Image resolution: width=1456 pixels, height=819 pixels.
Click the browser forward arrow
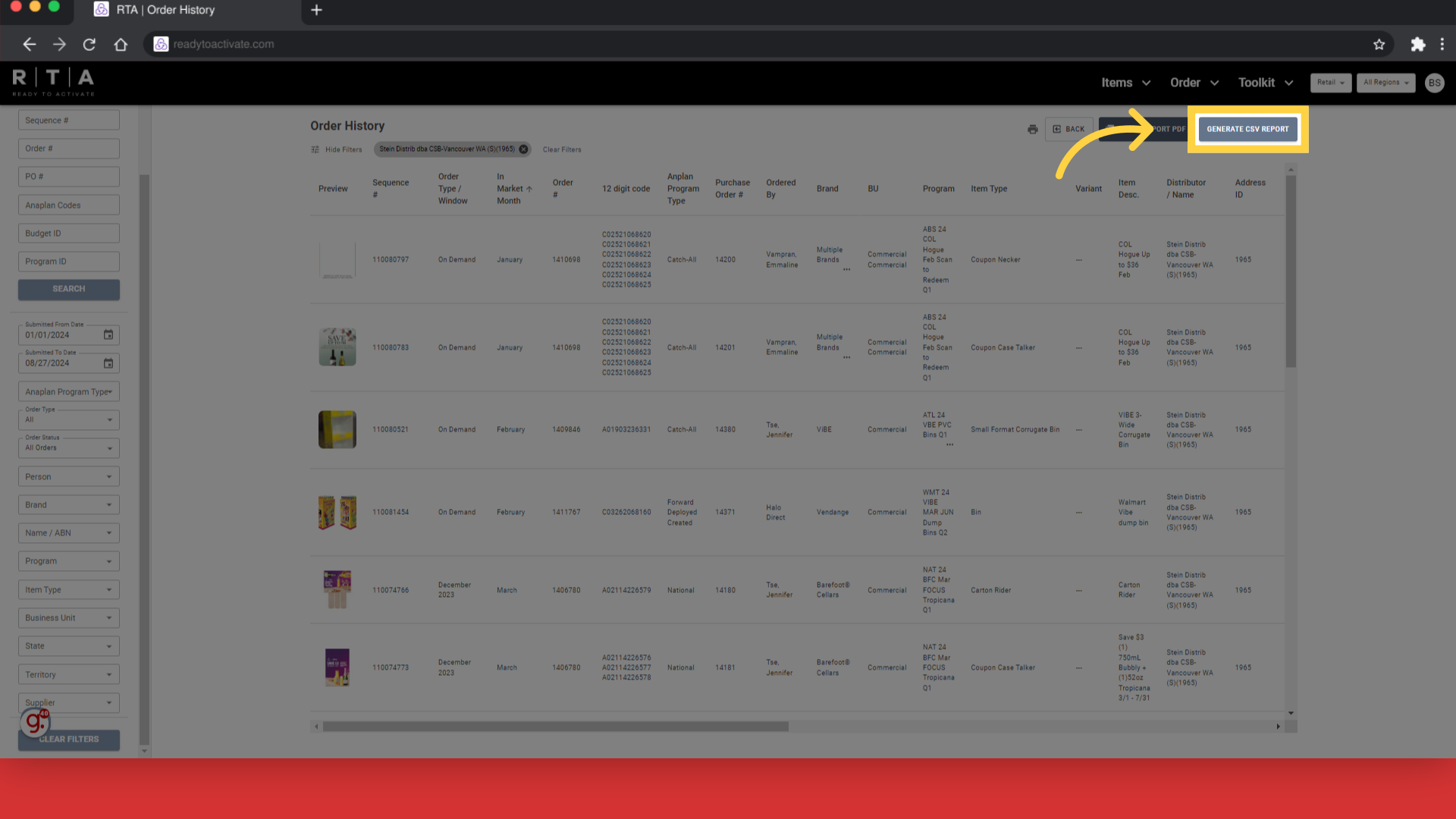59,45
